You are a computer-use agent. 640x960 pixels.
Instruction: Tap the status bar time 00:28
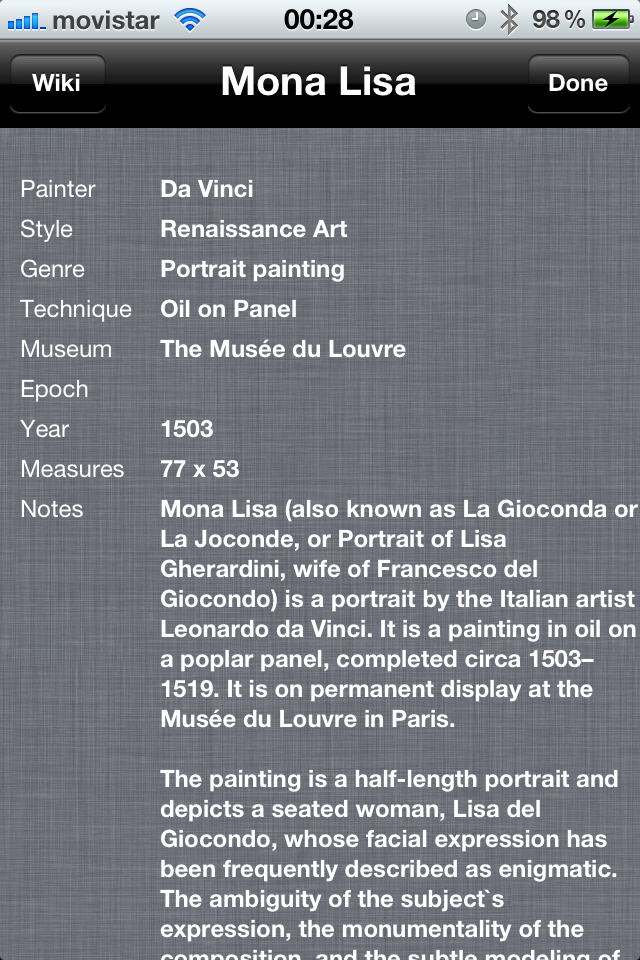(318, 19)
